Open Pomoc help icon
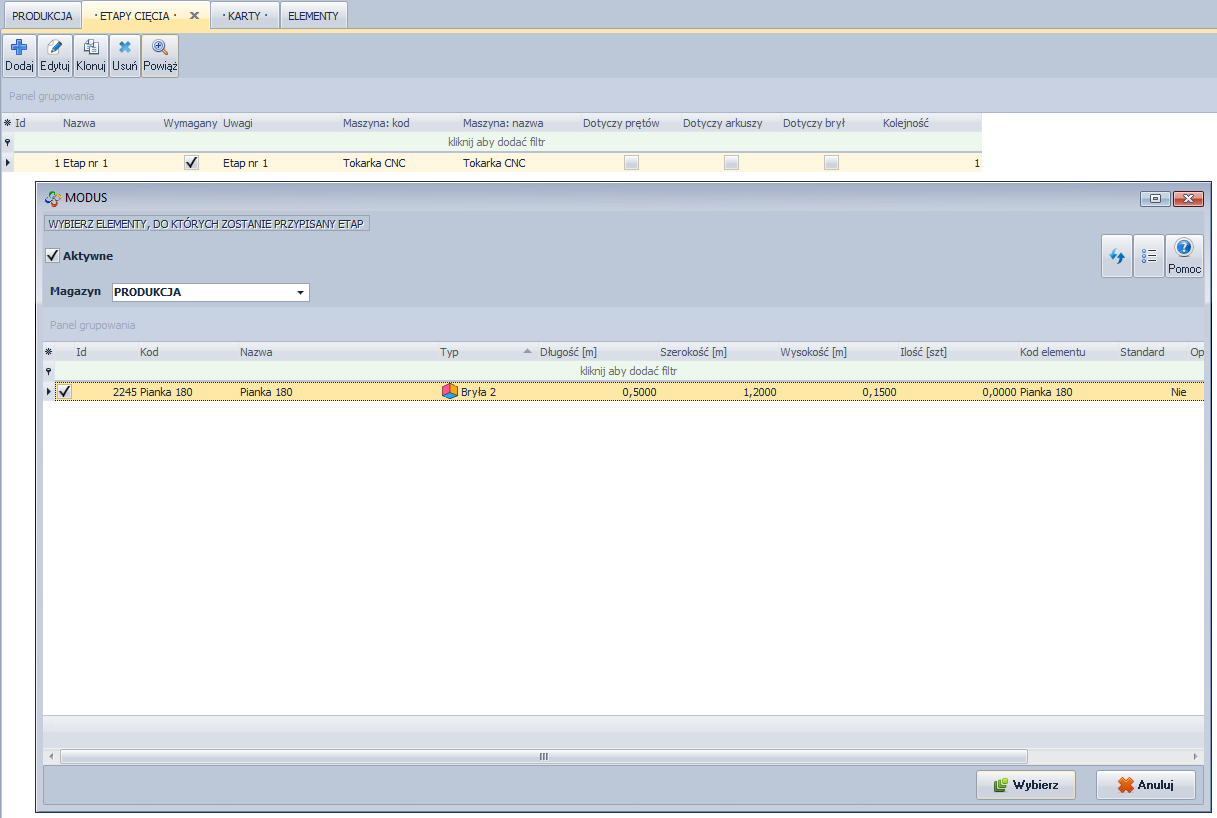The image size is (1217, 818). coord(1184,249)
